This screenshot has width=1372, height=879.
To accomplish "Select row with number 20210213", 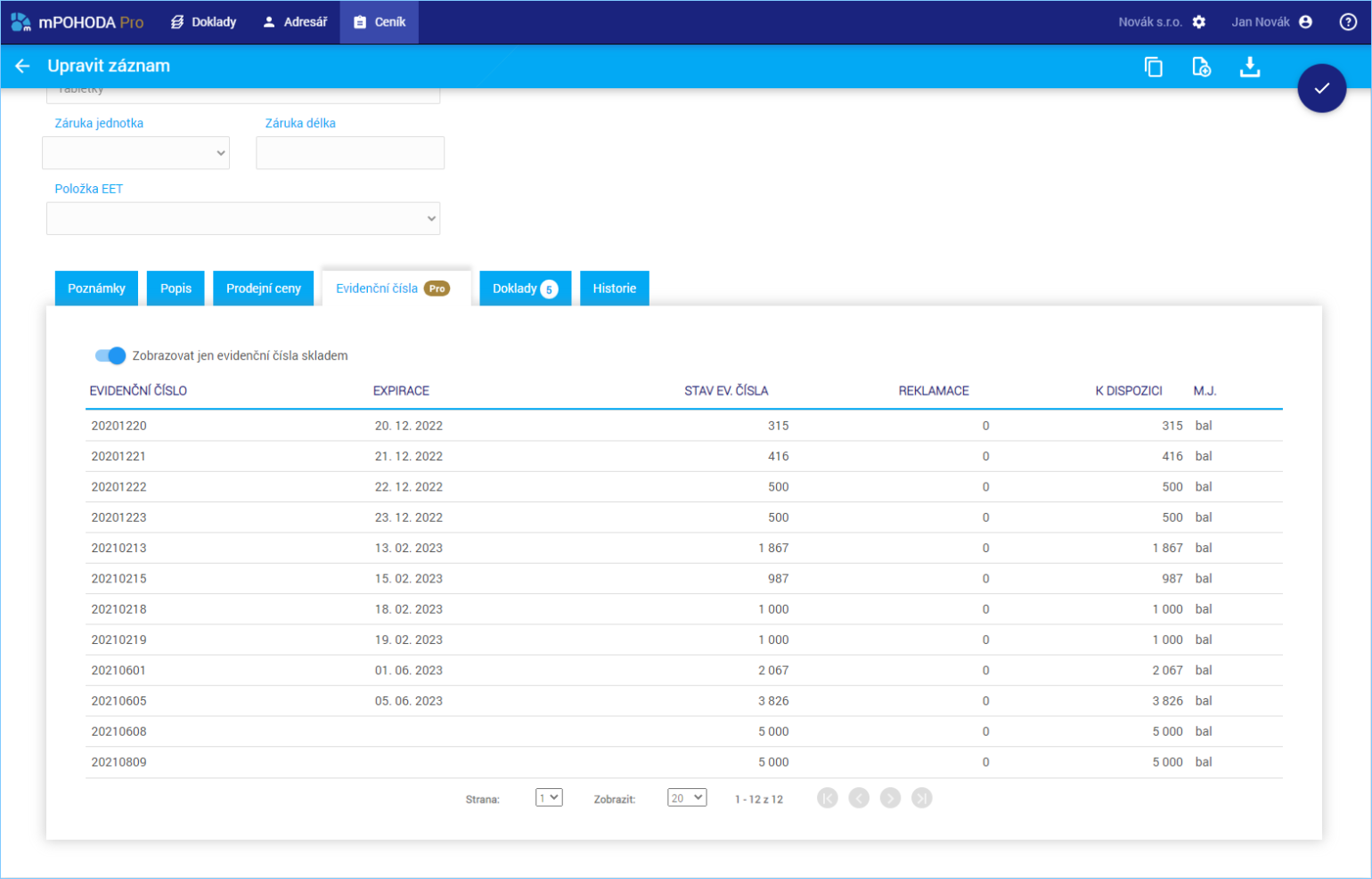I will [684, 548].
